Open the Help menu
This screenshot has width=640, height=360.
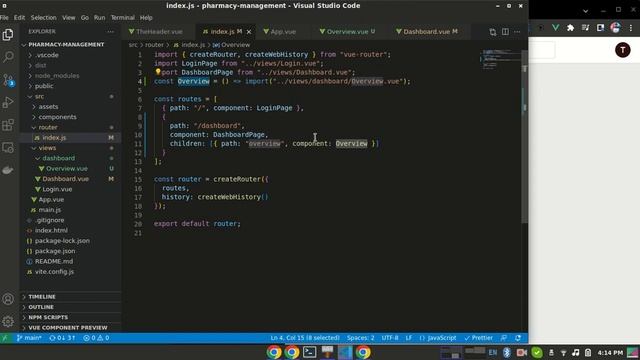(x=146, y=18)
